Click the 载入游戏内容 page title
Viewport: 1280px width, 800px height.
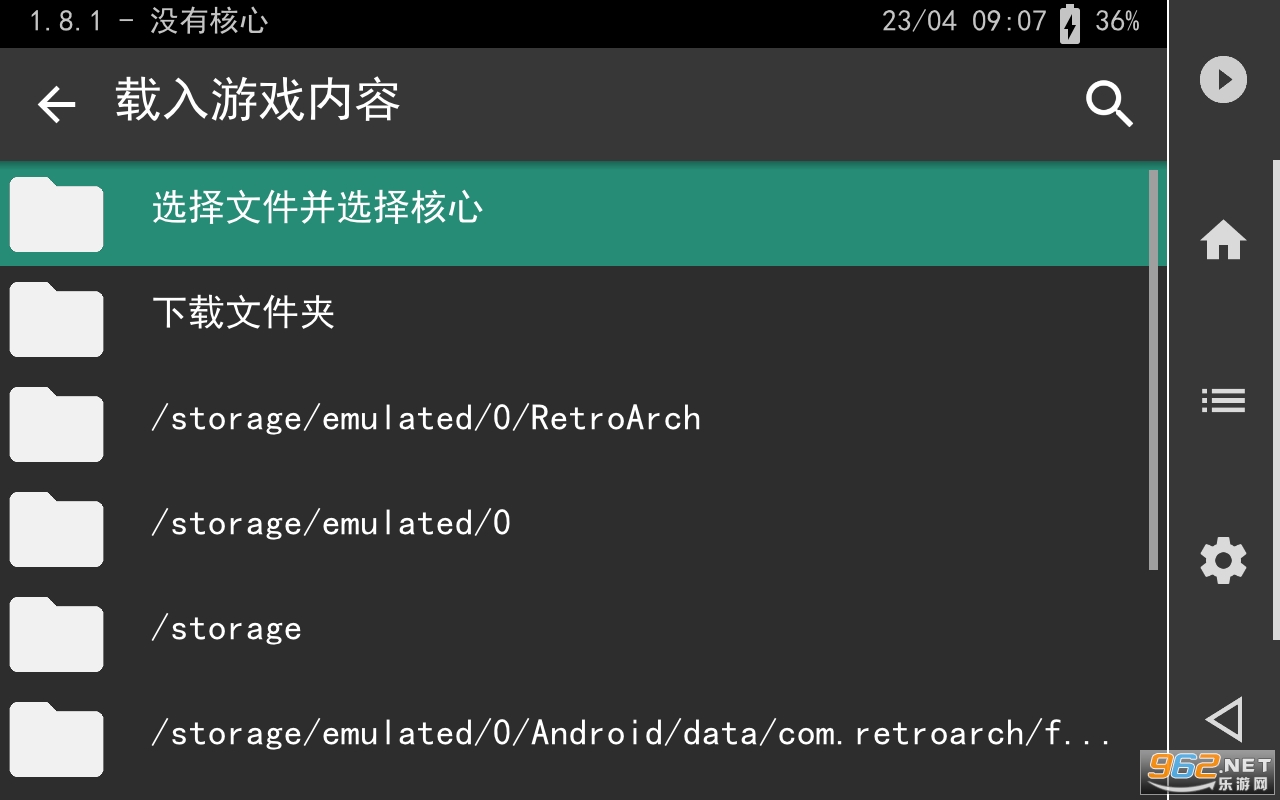257,101
